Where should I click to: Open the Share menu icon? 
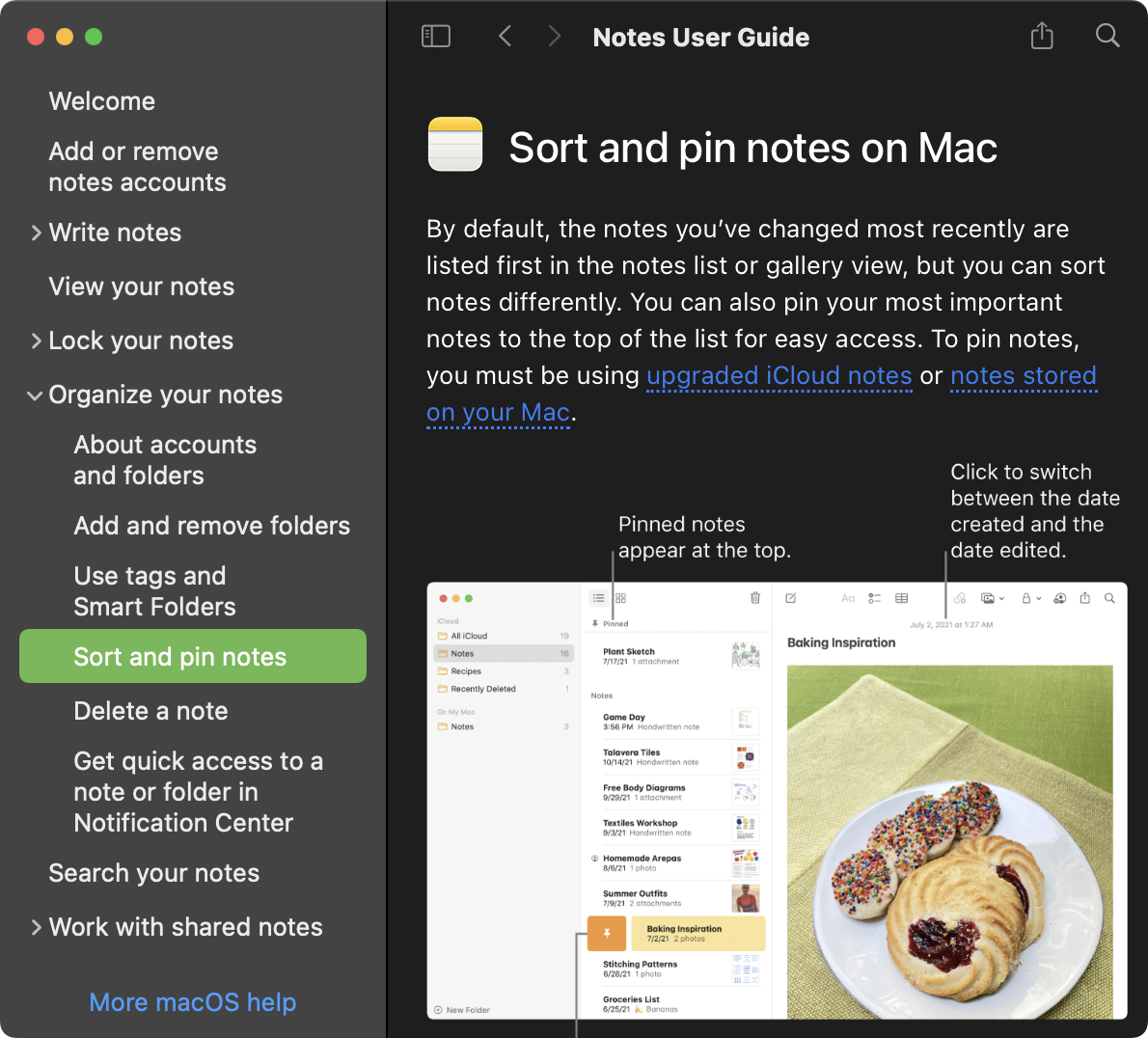click(1042, 35)
